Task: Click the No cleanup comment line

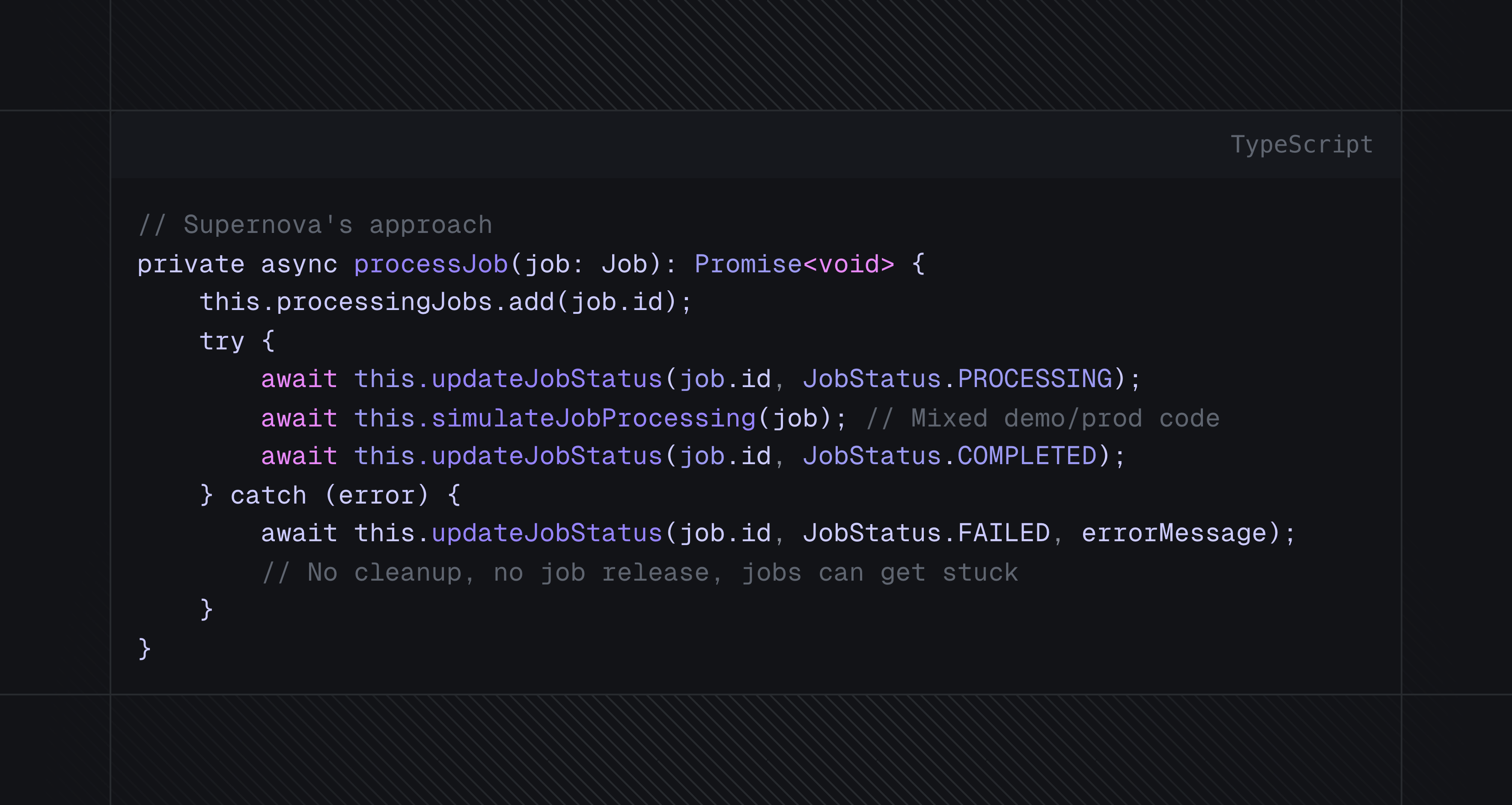Action: pyautogui.click(x=640, y=572)
